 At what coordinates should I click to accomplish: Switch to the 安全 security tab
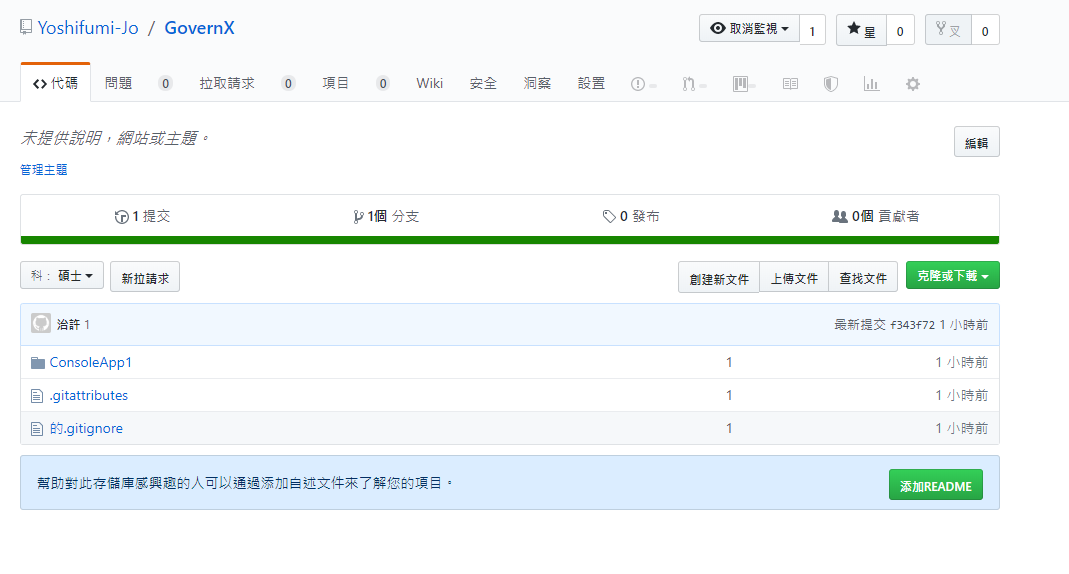pos(483,83)
